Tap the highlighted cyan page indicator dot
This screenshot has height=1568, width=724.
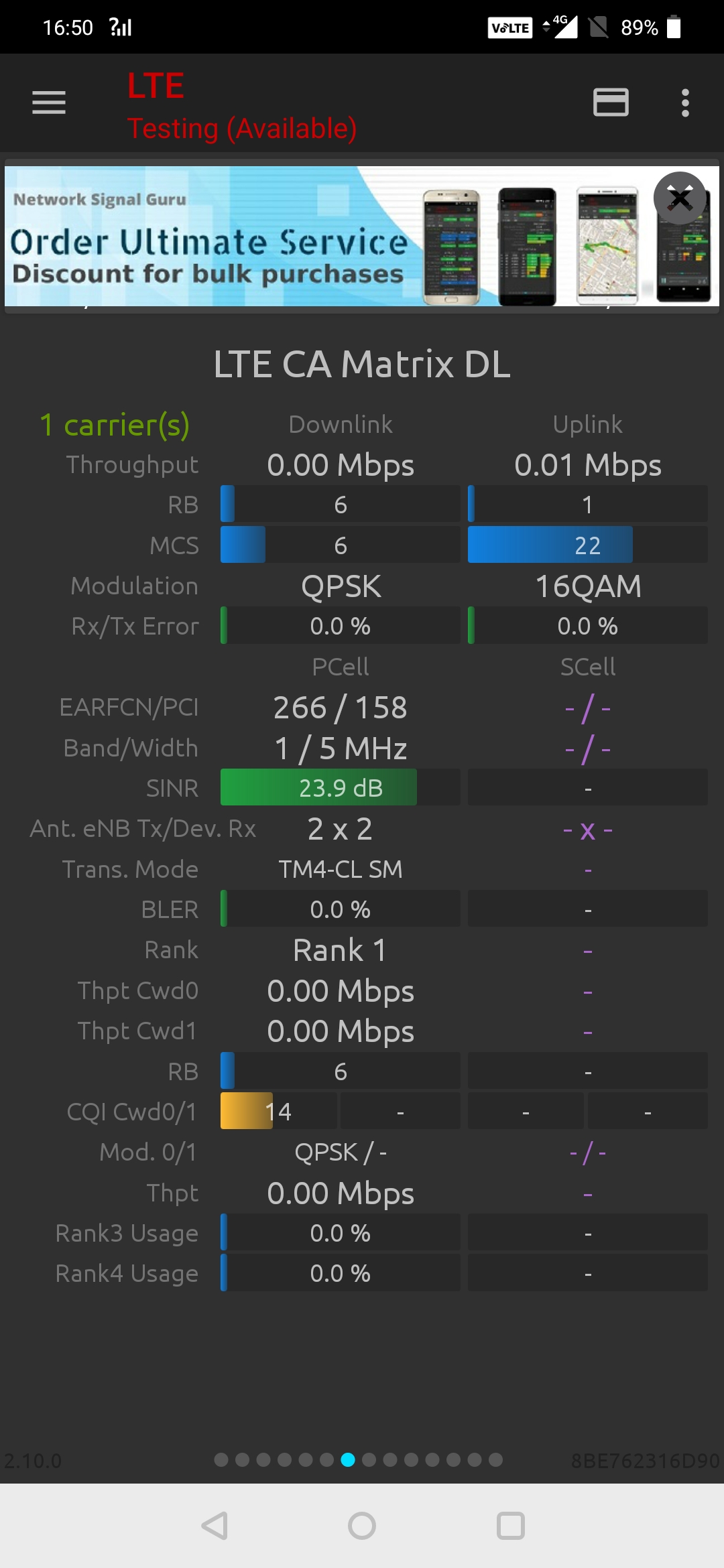click(x=348, y=1459)
